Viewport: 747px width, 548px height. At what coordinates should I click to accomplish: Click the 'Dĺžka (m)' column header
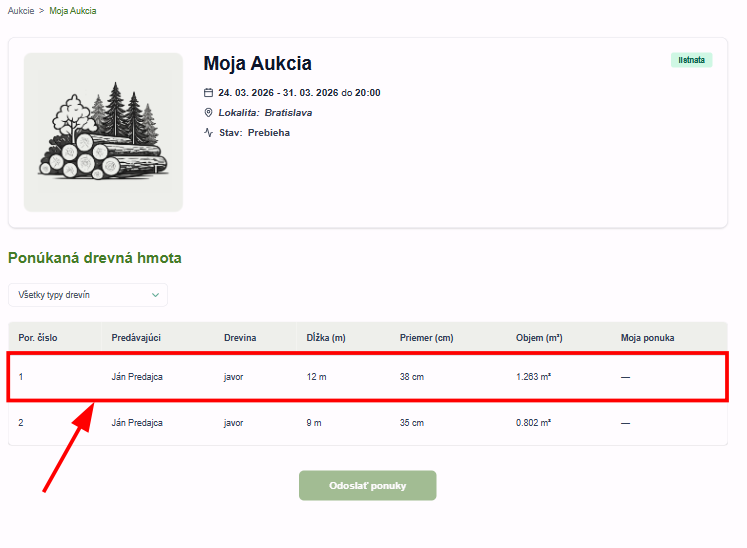[326, 338]
